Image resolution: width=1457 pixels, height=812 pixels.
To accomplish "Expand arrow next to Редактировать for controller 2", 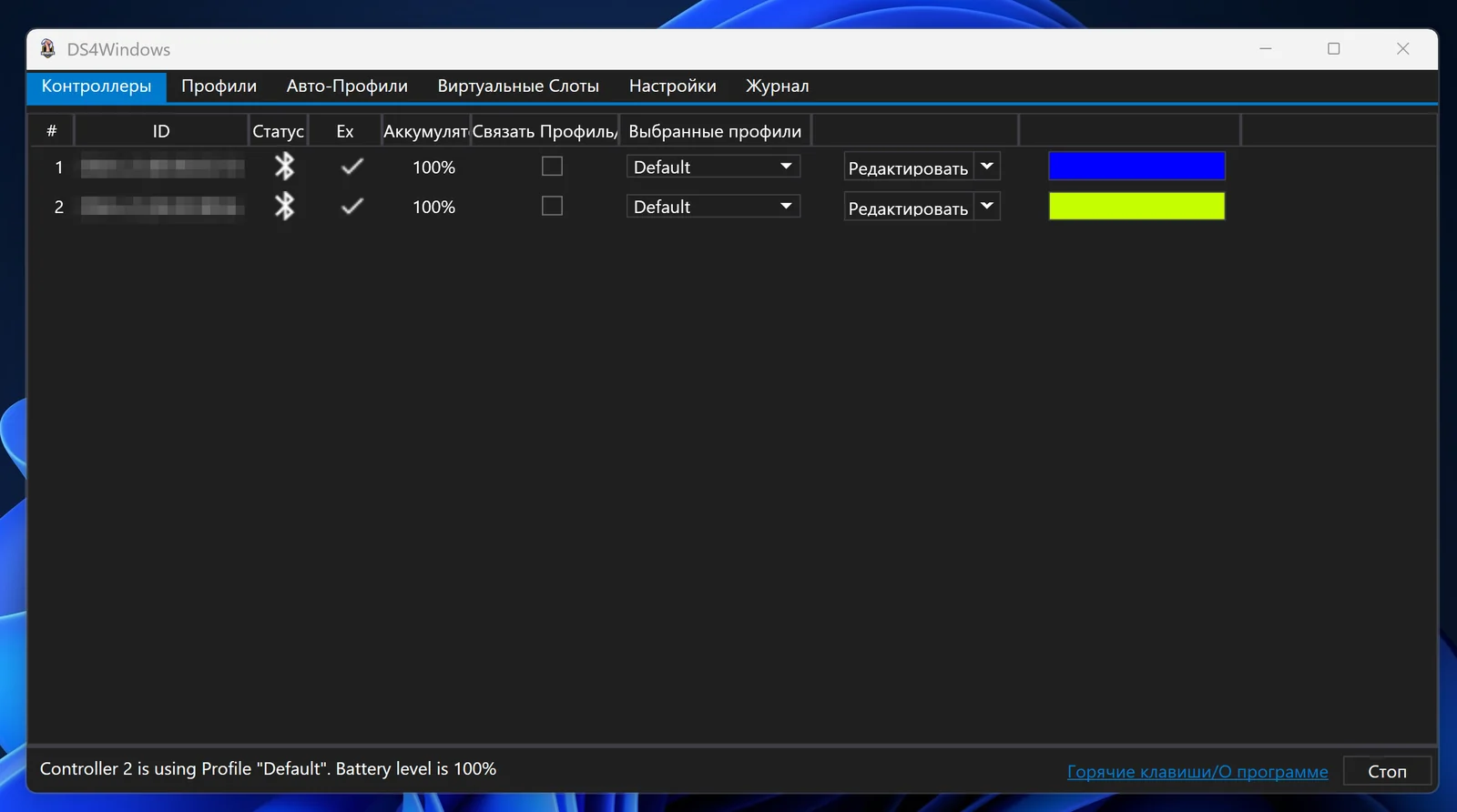I will click(x=987, y=207).
